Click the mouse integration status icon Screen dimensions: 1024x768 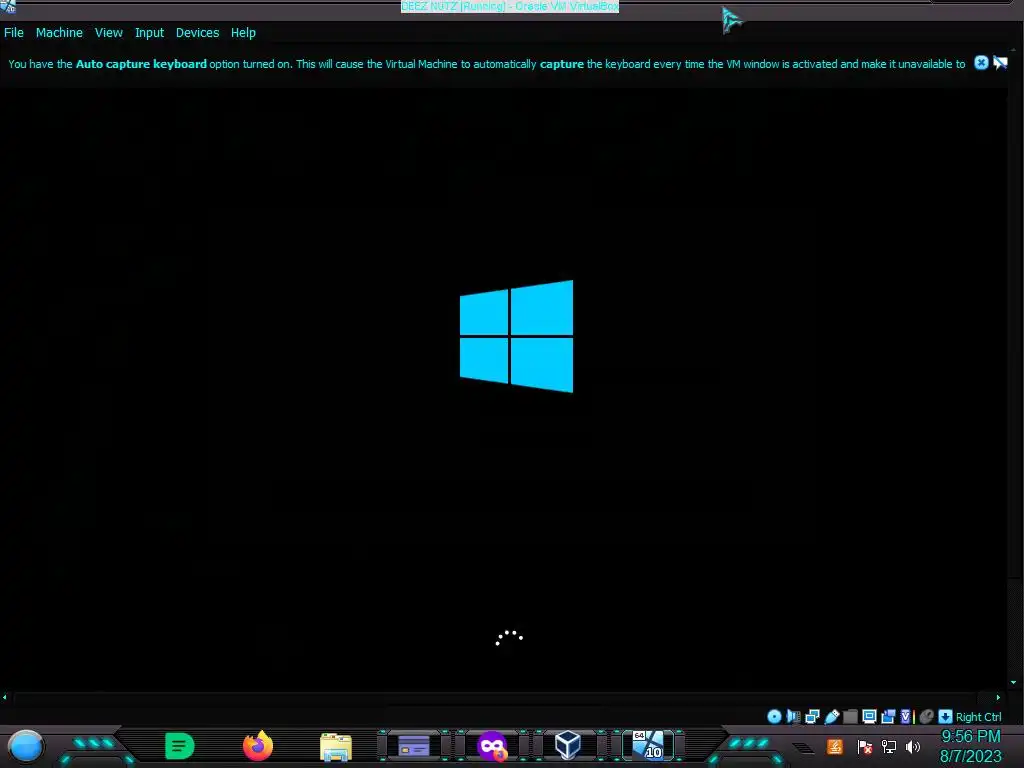click(x=926, y=716)
